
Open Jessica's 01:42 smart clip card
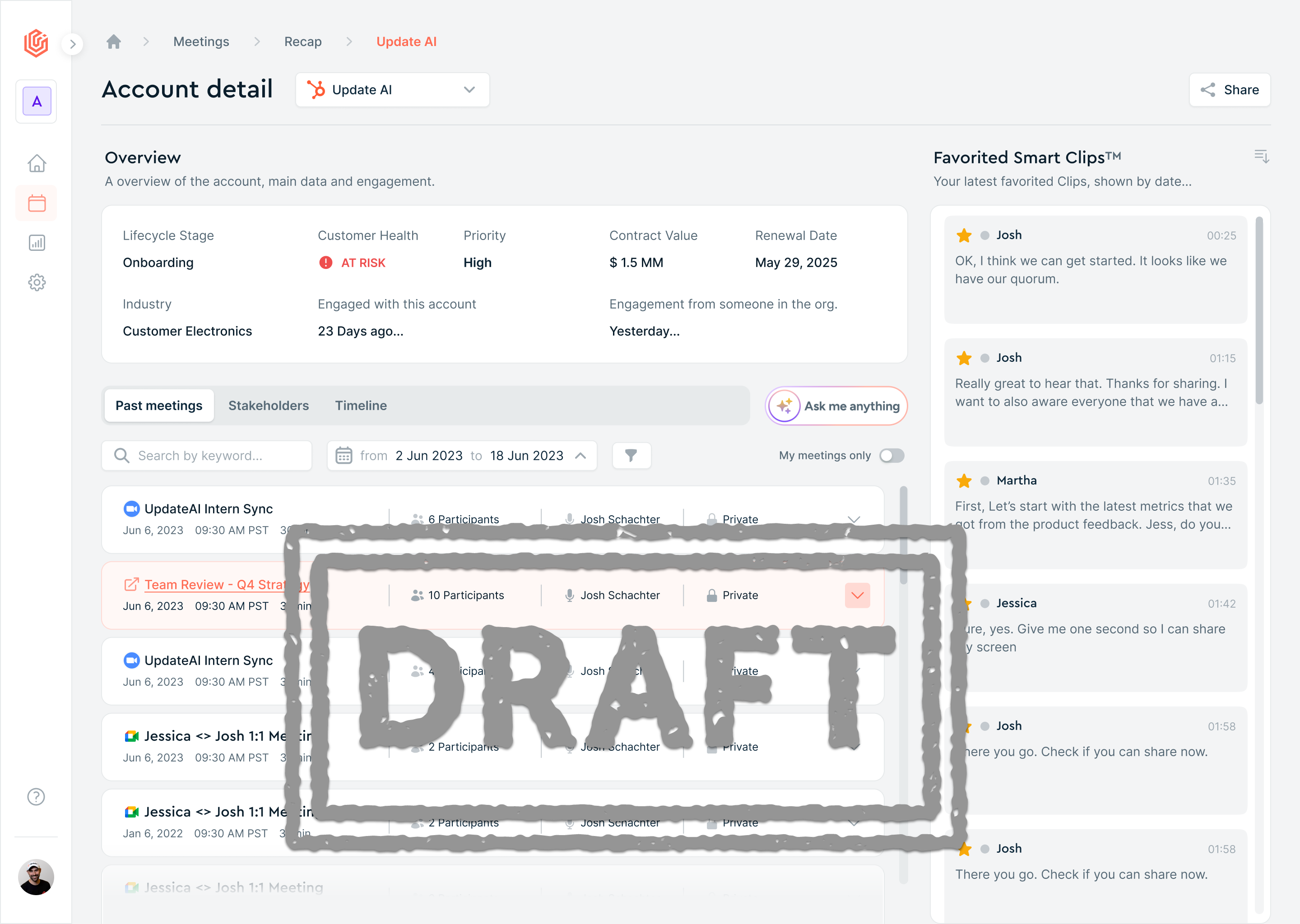tap(1095, 638)
